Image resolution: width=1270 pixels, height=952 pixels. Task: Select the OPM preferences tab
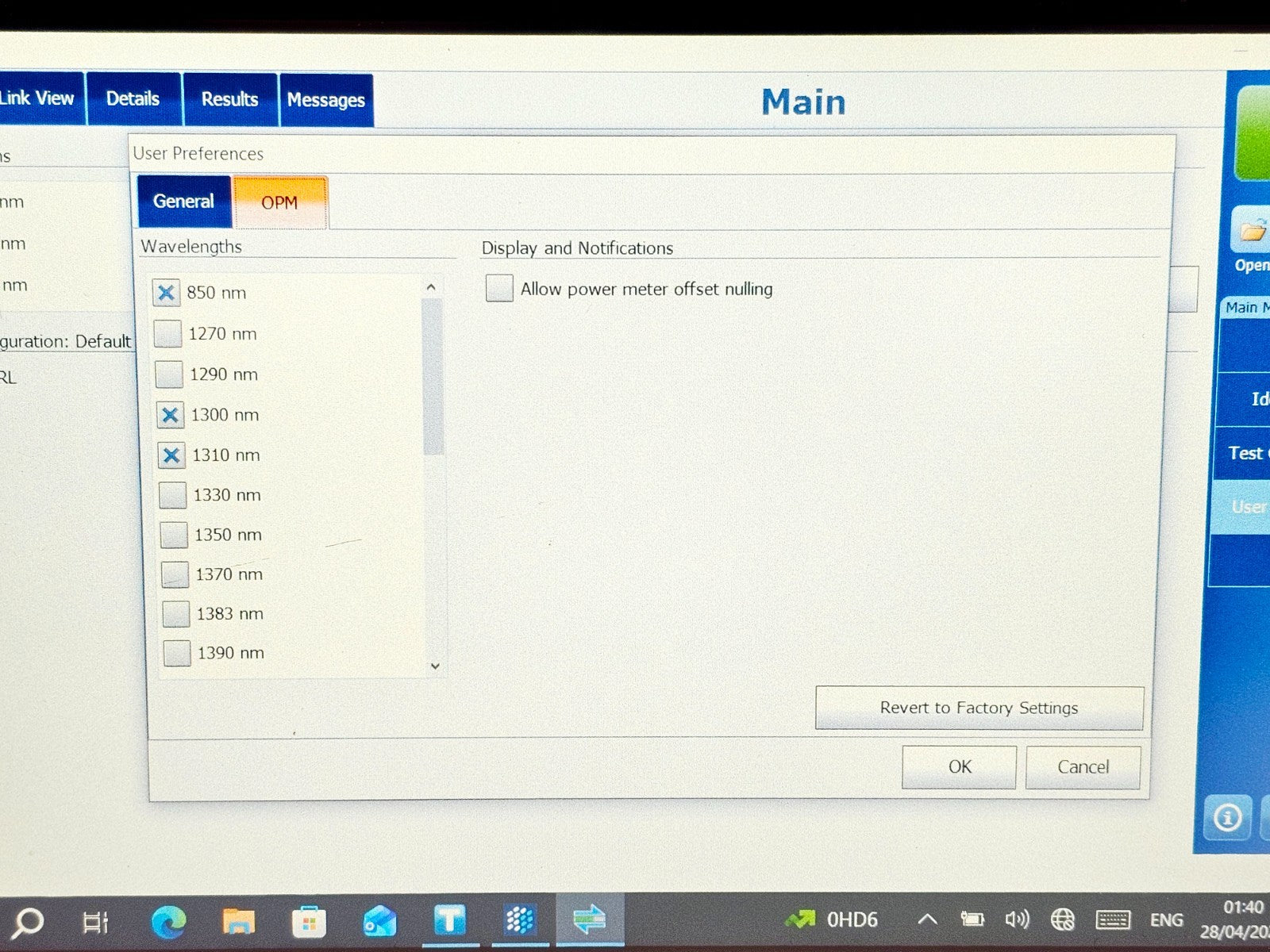(x=280, y=202)
